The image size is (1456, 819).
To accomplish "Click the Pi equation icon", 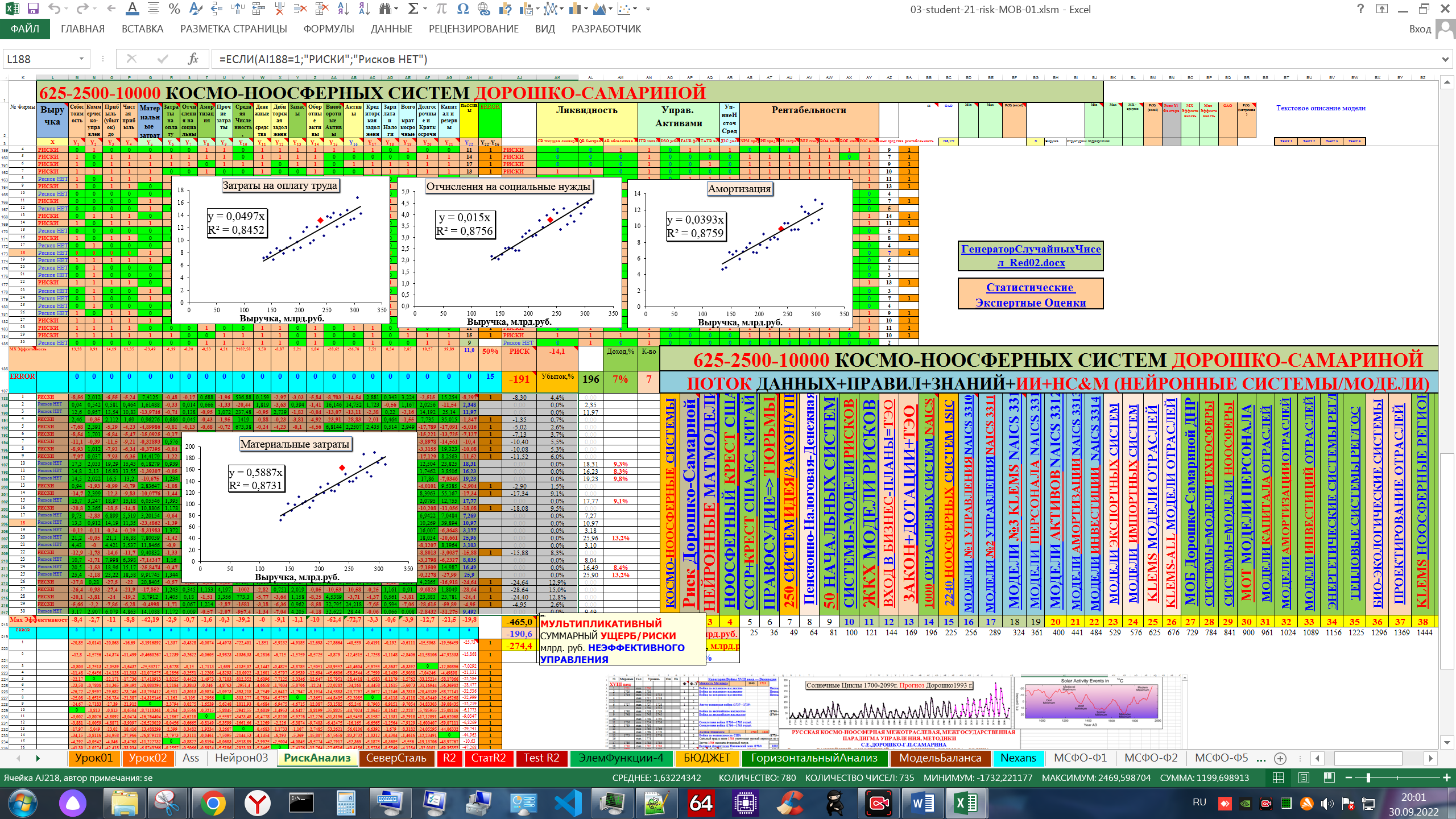I will click(441, 9).
